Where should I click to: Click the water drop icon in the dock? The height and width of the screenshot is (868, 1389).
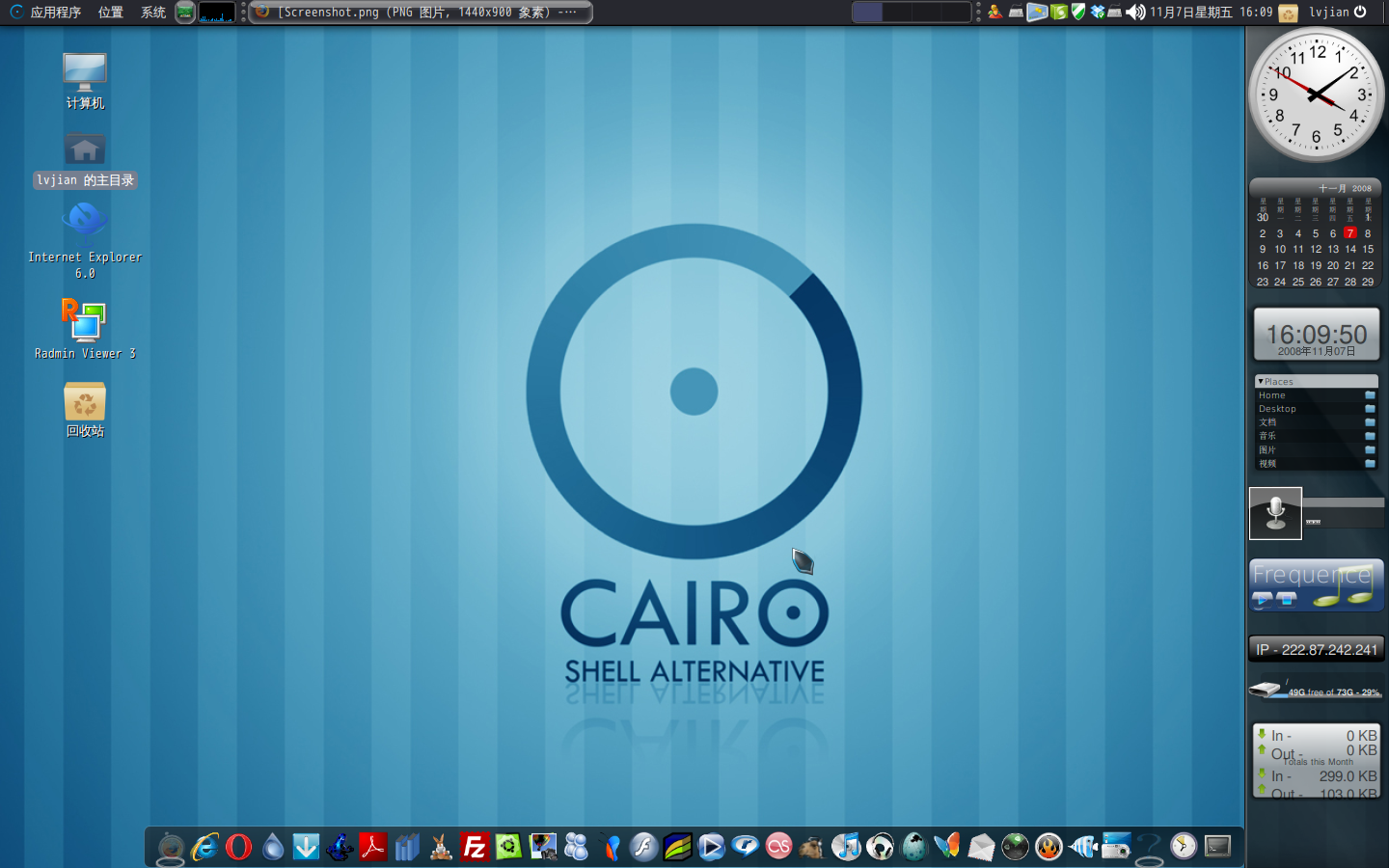point(273,847)
